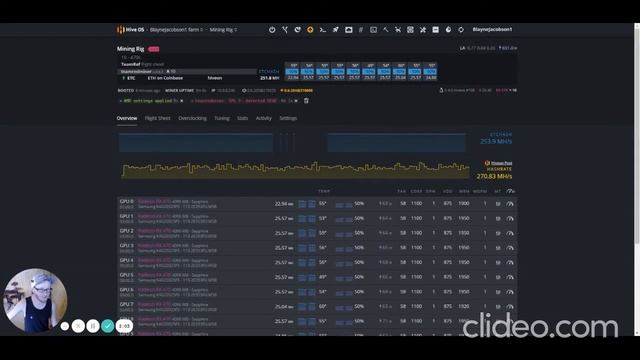Click the GPU 7 row label
This screenshot has width=640, height=360.
point(127,304)
